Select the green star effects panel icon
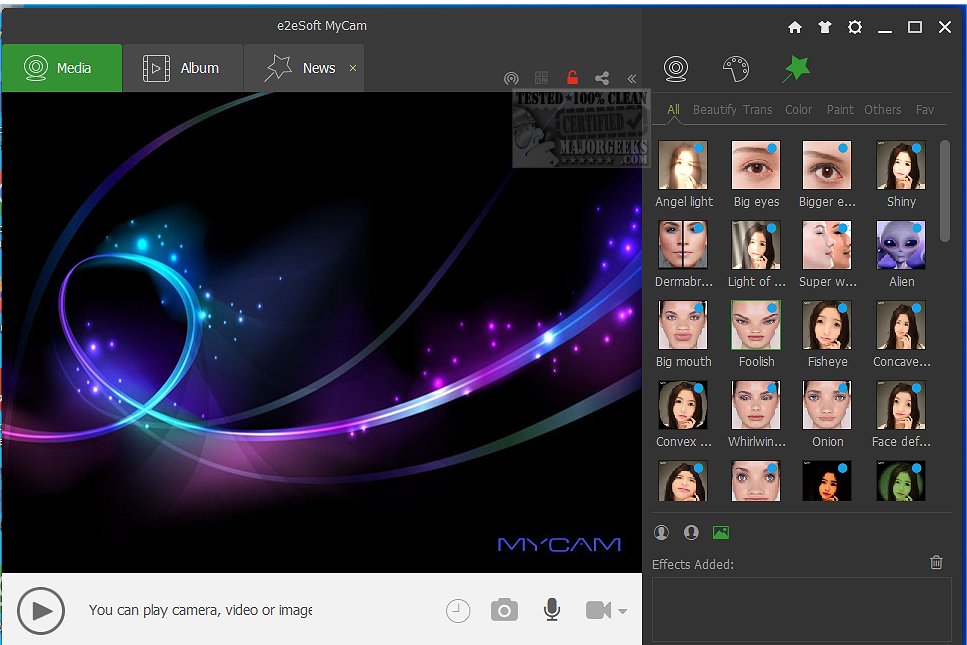Screen dimensions: 967x645 796,68
